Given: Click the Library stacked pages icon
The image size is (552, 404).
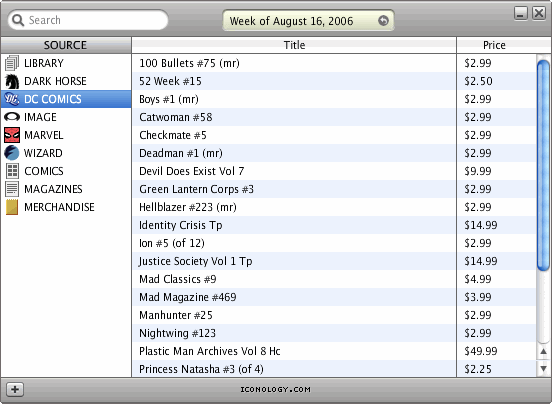Looking at the screenshot, I should [x=12, y=63].
